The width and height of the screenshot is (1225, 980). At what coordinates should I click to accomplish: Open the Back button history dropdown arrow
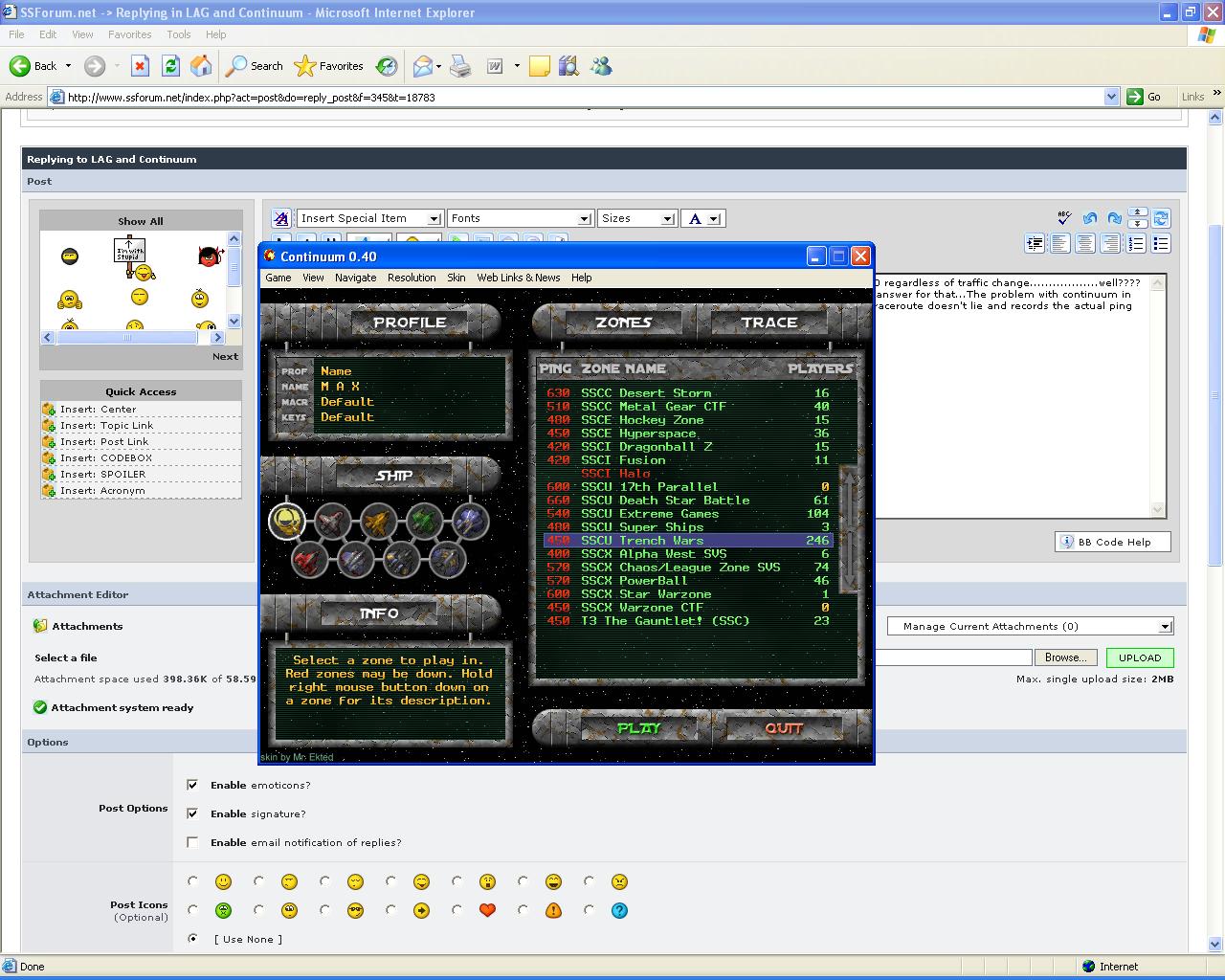pos(68,66)
